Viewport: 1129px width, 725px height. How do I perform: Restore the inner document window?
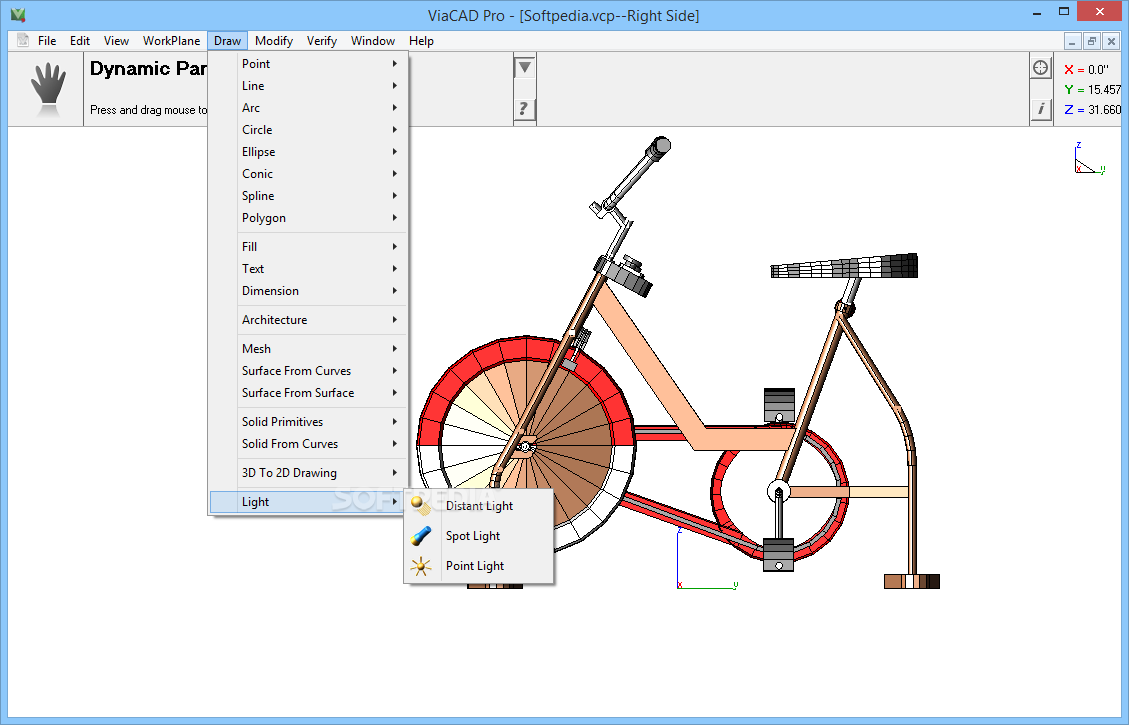point(1092,41)
